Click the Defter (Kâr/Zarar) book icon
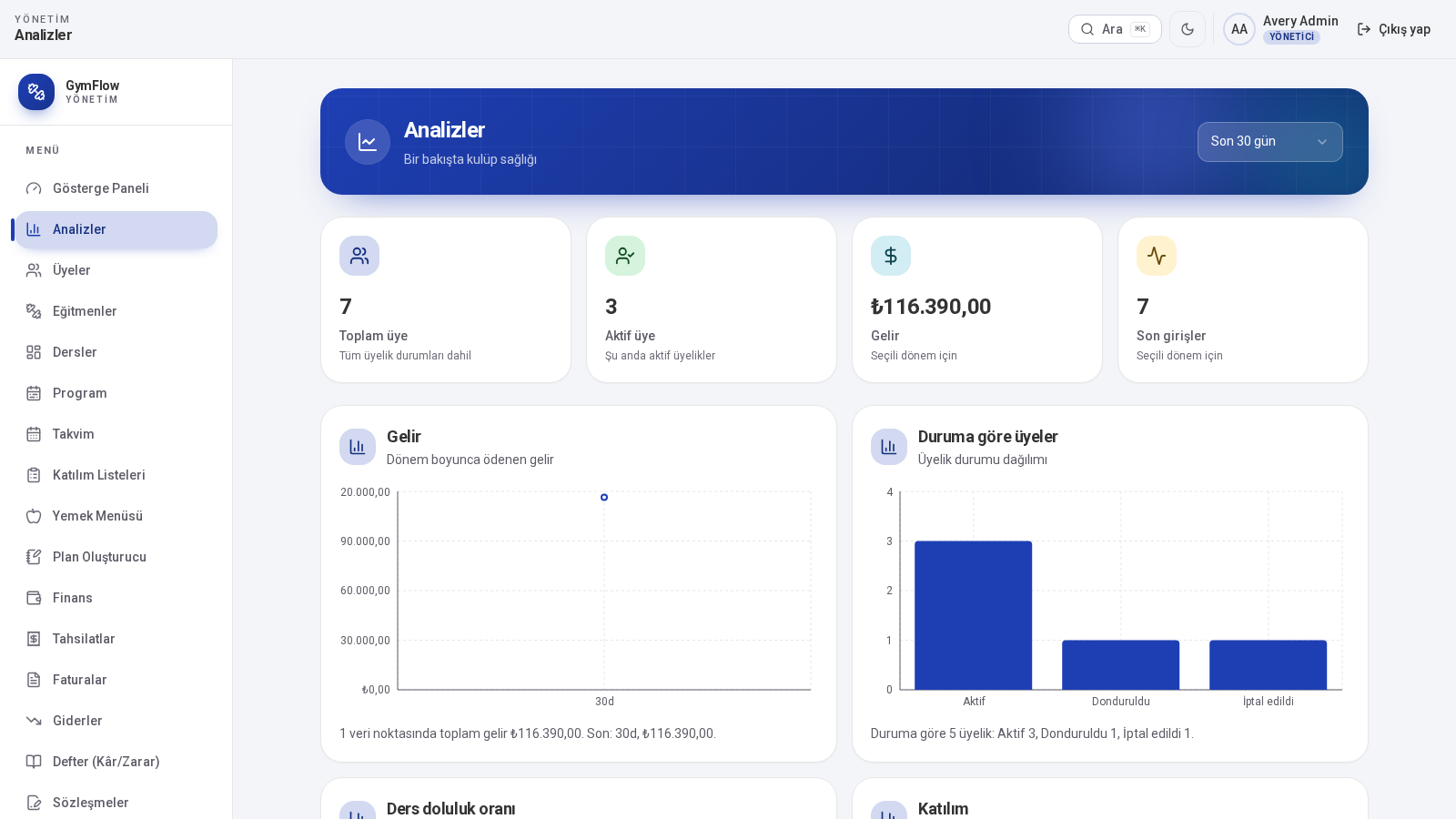The image size is (1456, 819). click(x=34, y=762)
